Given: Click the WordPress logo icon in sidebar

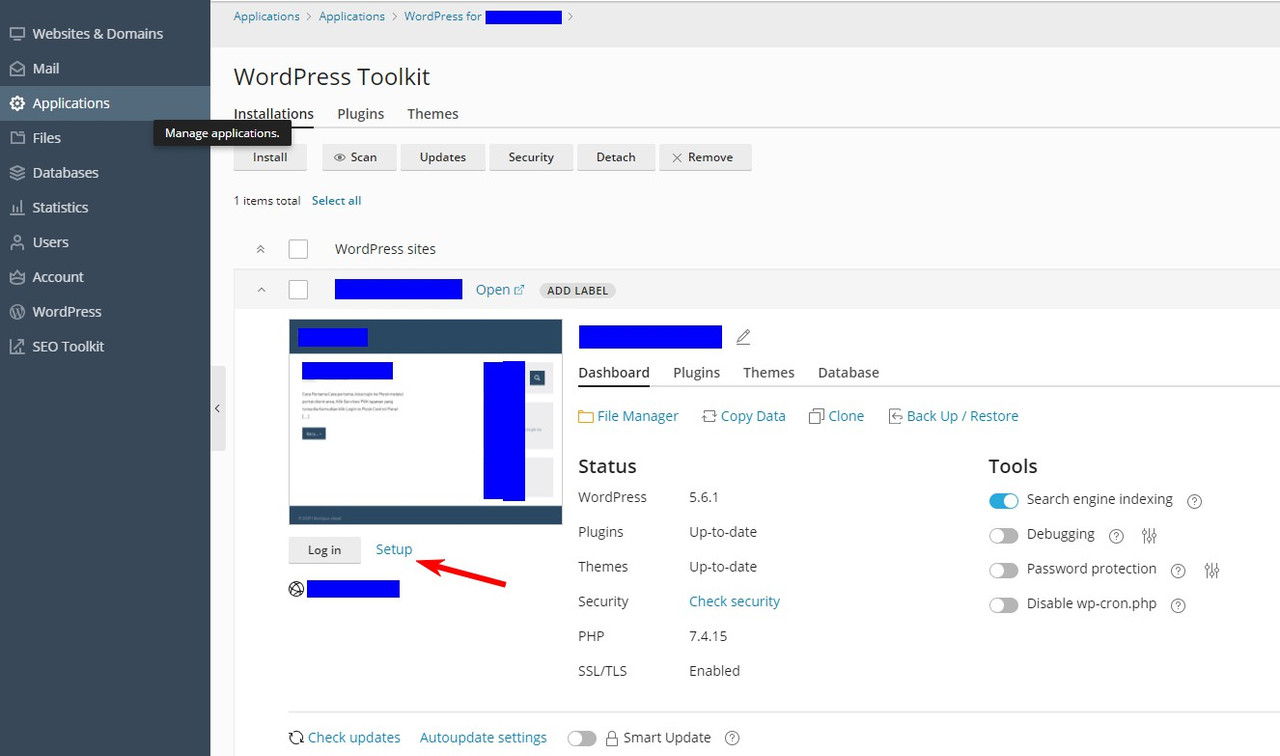Looking at the screenshot, I should click(17, 312).
